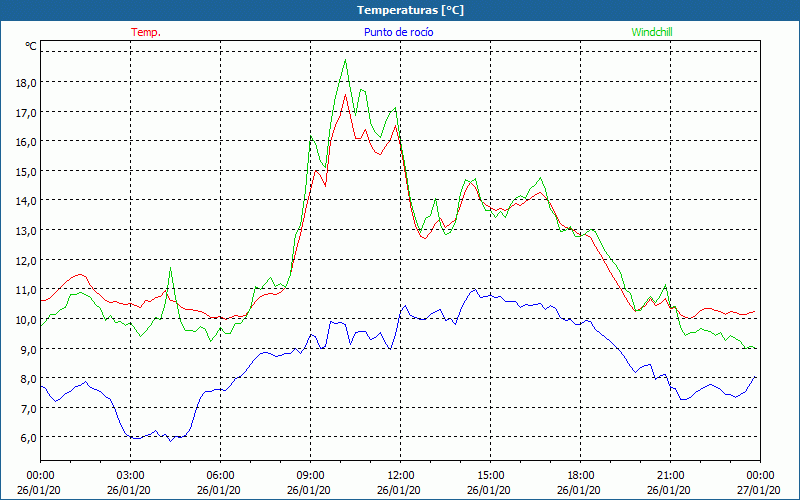Screen dimensions: 800x500
Task: Click the 17,0 y-axis value
Action: (26, 112)
